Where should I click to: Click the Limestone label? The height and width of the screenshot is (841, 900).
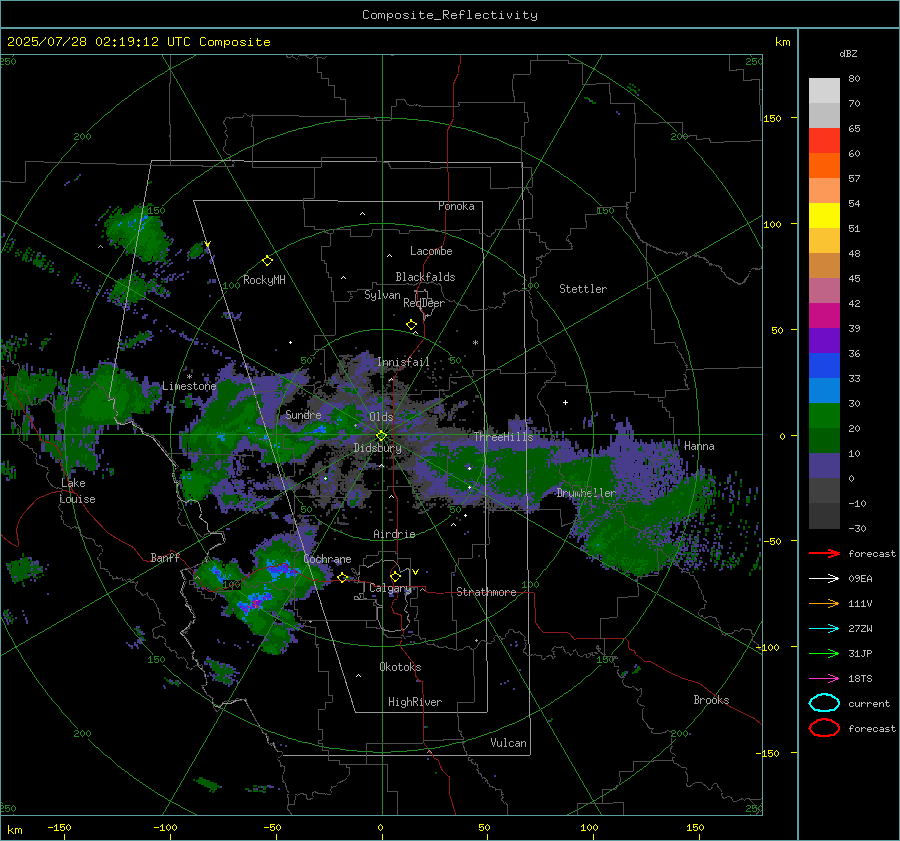point(189,386)
